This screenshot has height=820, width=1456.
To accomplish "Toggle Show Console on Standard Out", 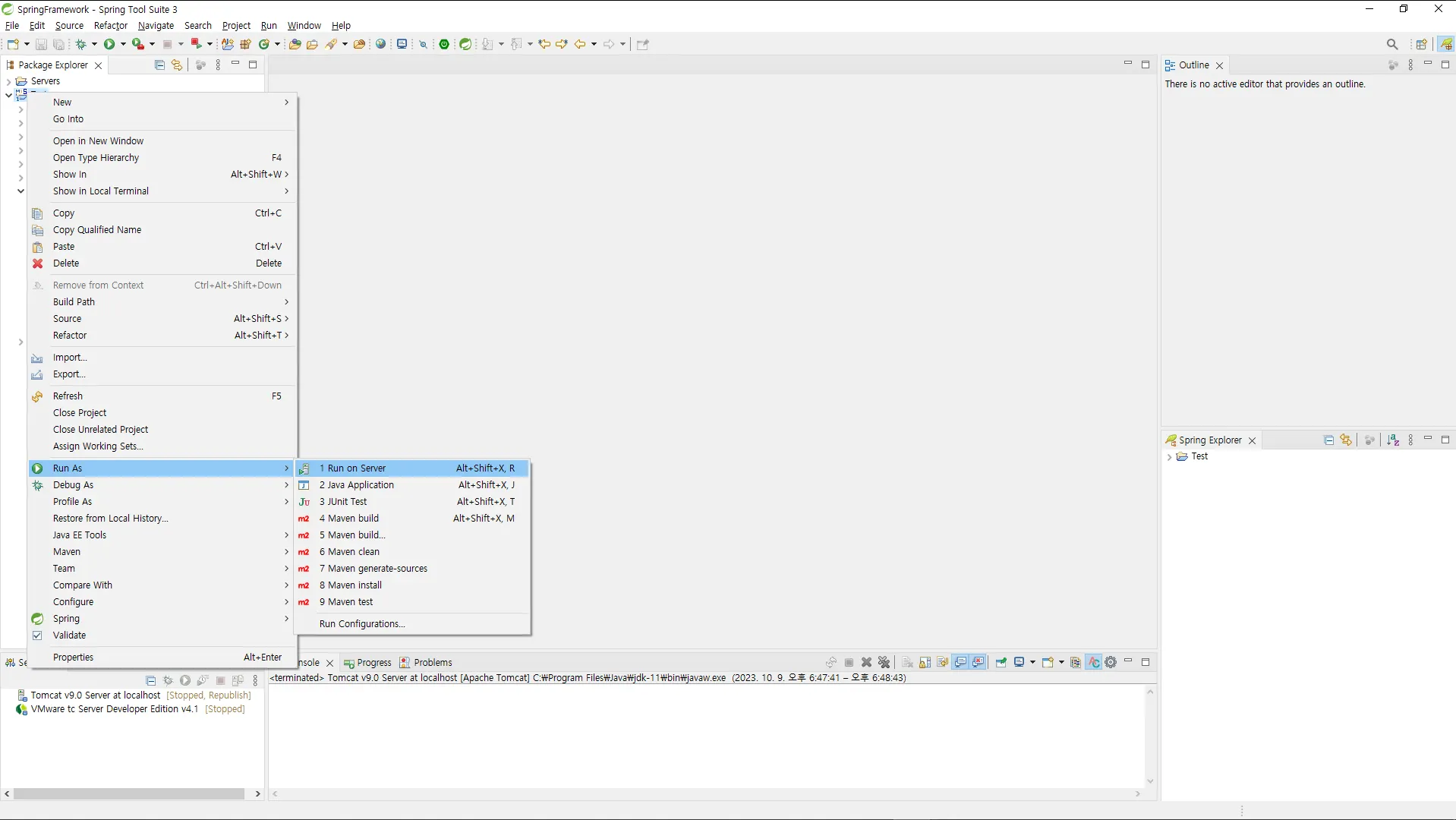I will coord(961,662).
